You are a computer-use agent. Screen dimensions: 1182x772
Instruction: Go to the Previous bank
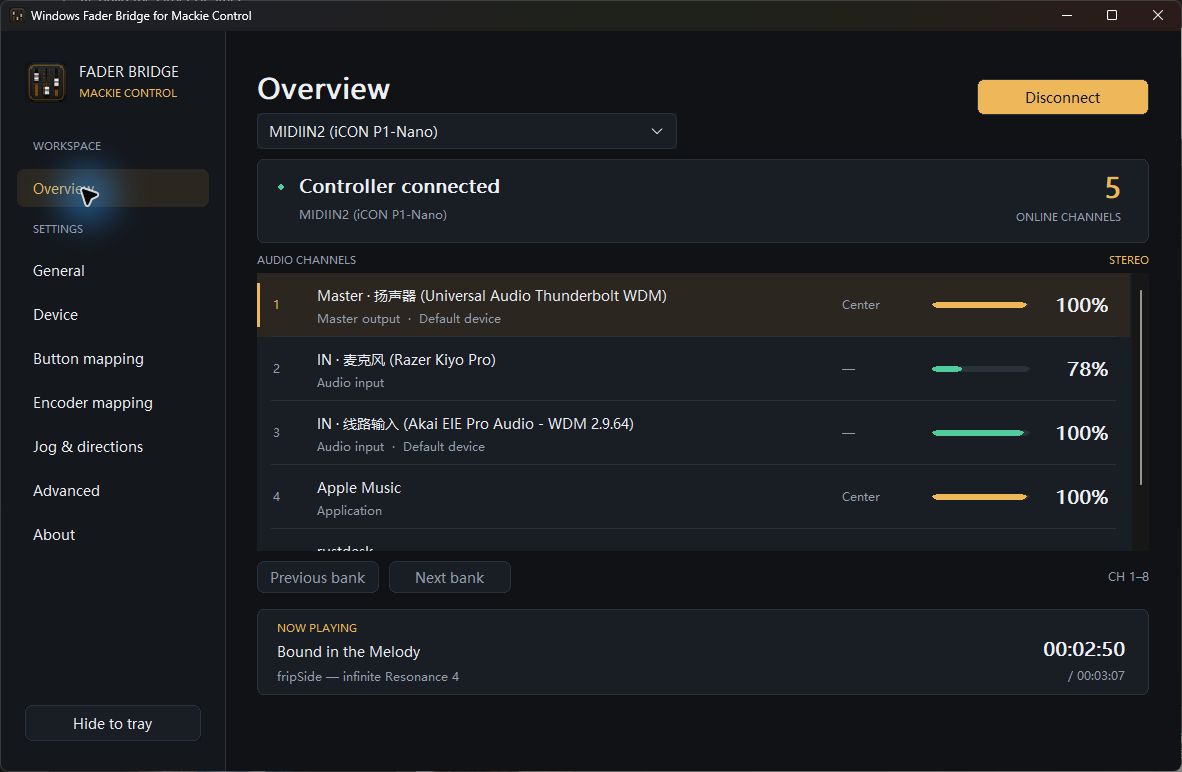[x=317, y=577]
